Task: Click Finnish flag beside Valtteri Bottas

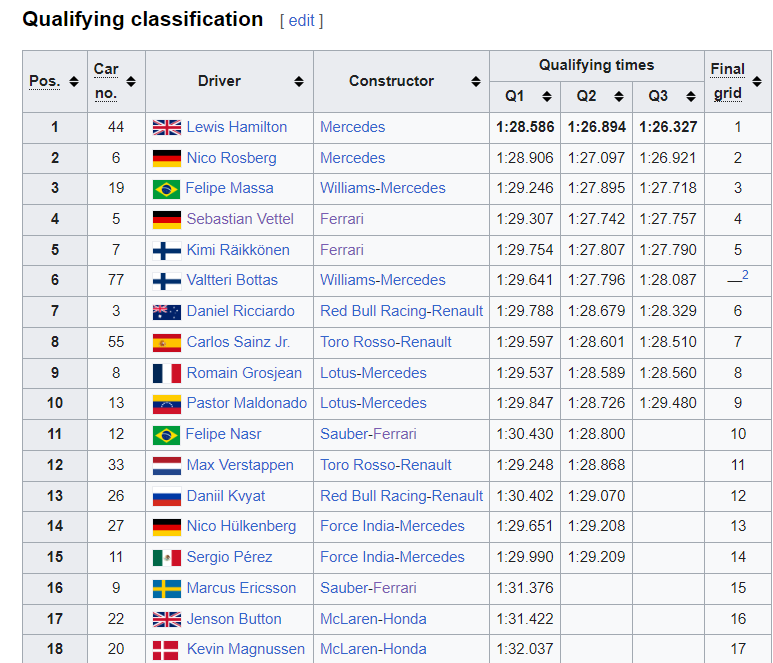Action: [x=167, y=281]
